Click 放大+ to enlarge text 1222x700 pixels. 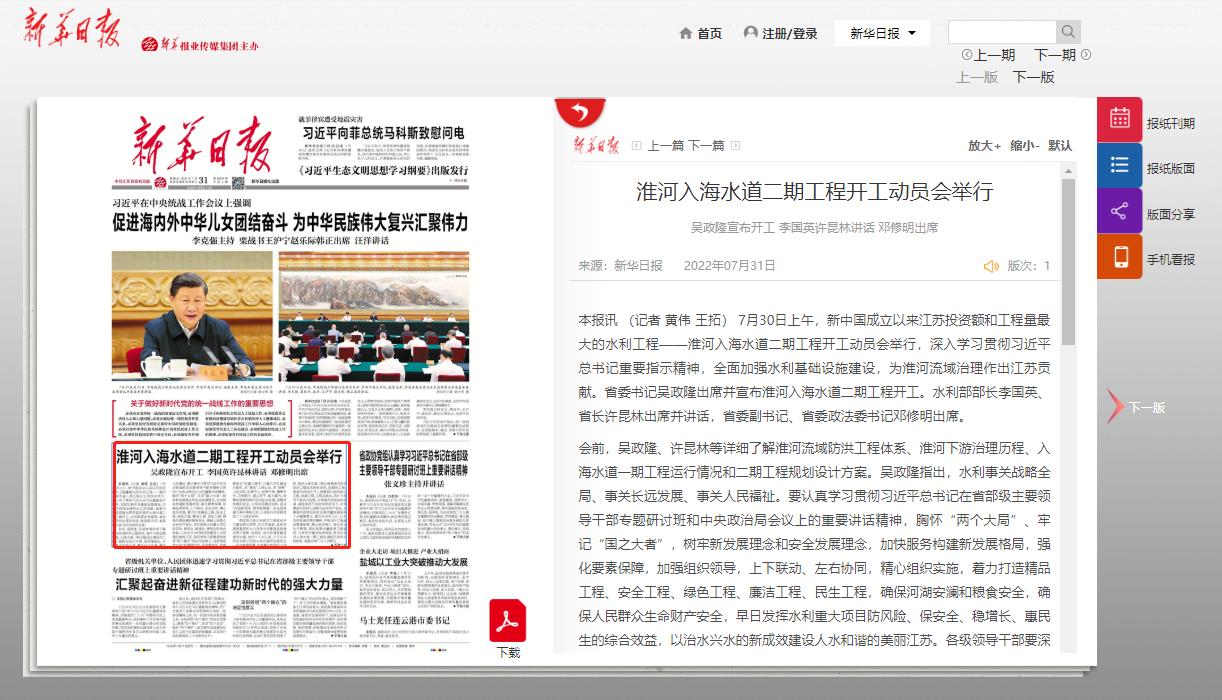tap(984, 145)
